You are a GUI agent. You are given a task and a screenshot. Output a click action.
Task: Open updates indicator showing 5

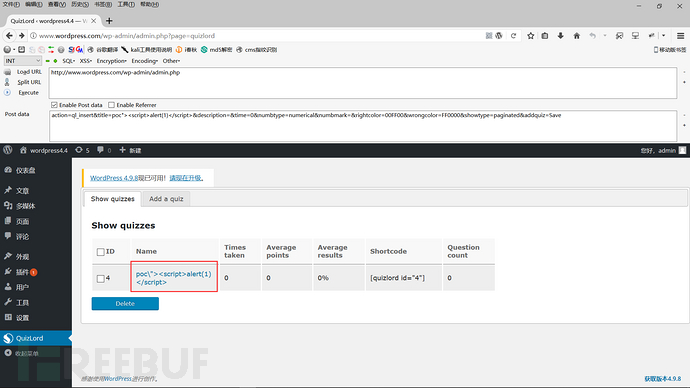[x=82, y=150]
